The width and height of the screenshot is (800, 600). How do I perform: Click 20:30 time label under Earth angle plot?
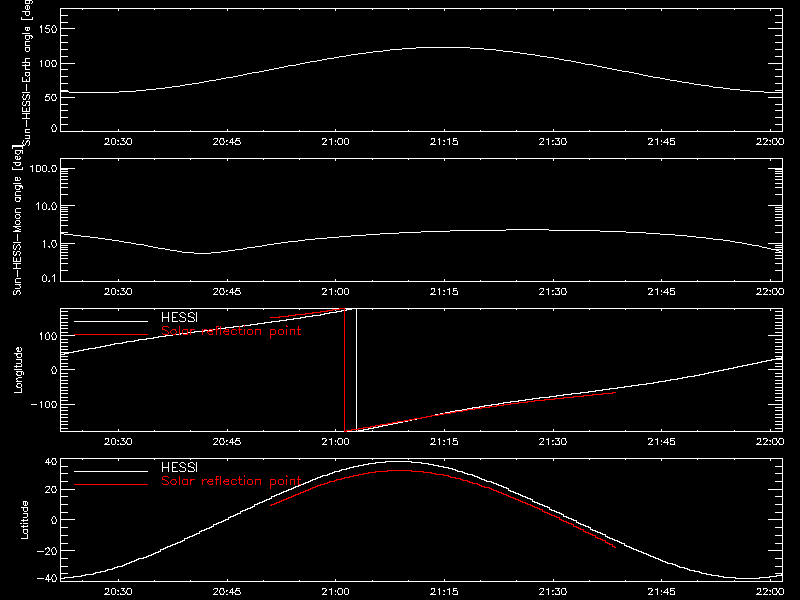pos(118,142)
